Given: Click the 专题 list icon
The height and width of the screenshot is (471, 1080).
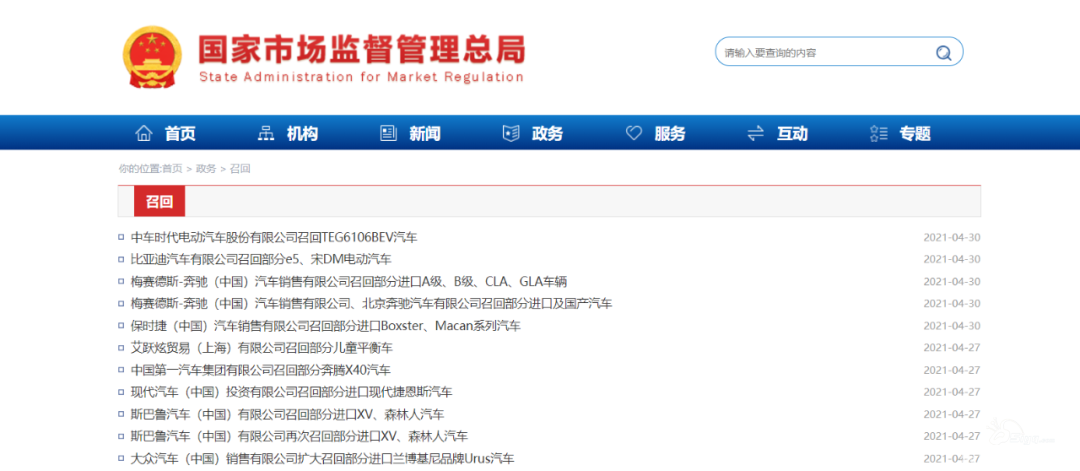Looking at the screenshot, I should 878,133.
